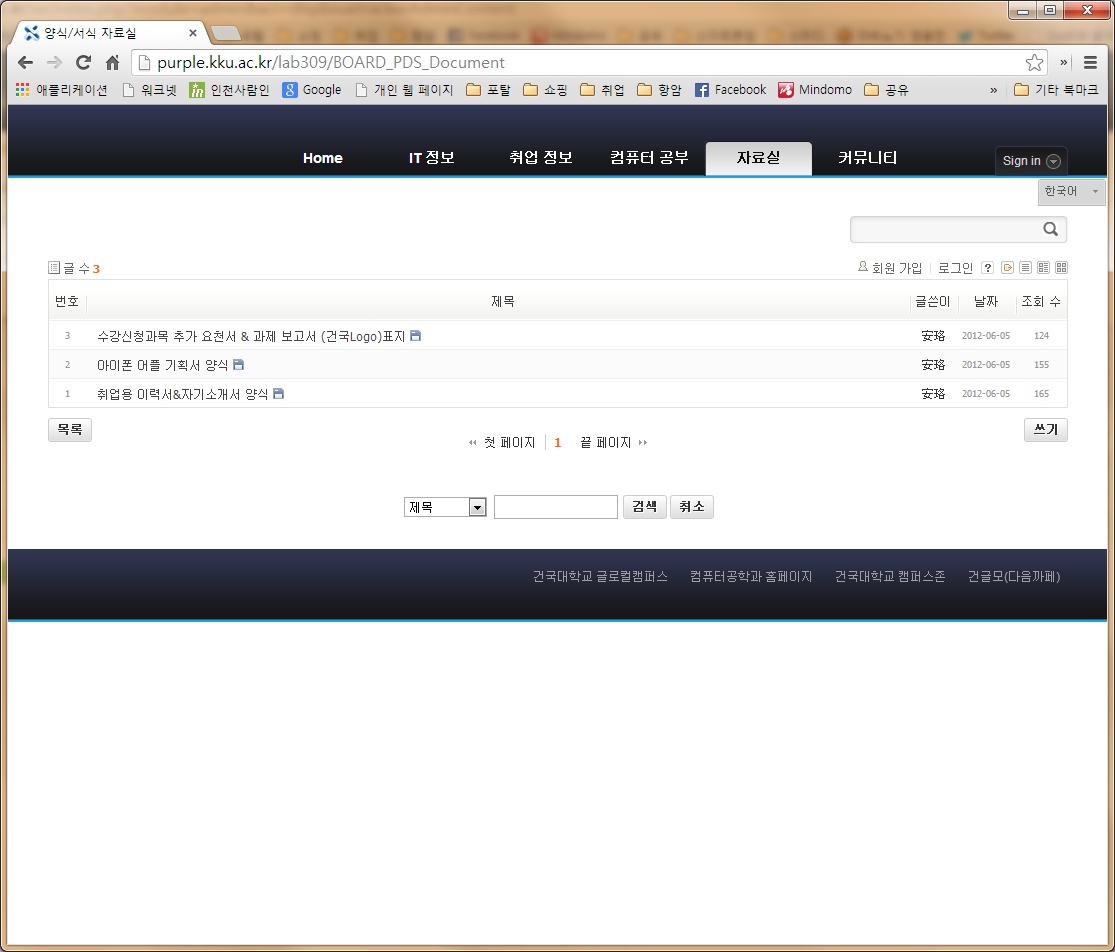Click the question mark help icon
Screen dimensions: 1115x952
click(x=987, y=268)
